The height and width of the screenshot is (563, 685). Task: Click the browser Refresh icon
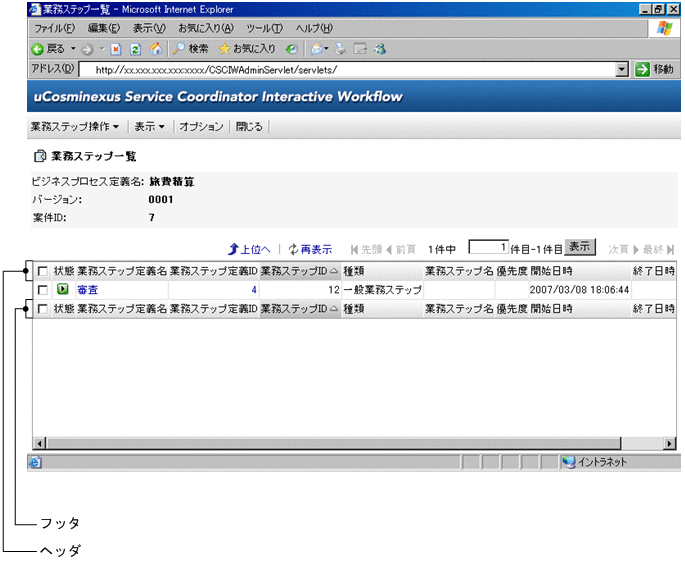(x=135, y=49)
